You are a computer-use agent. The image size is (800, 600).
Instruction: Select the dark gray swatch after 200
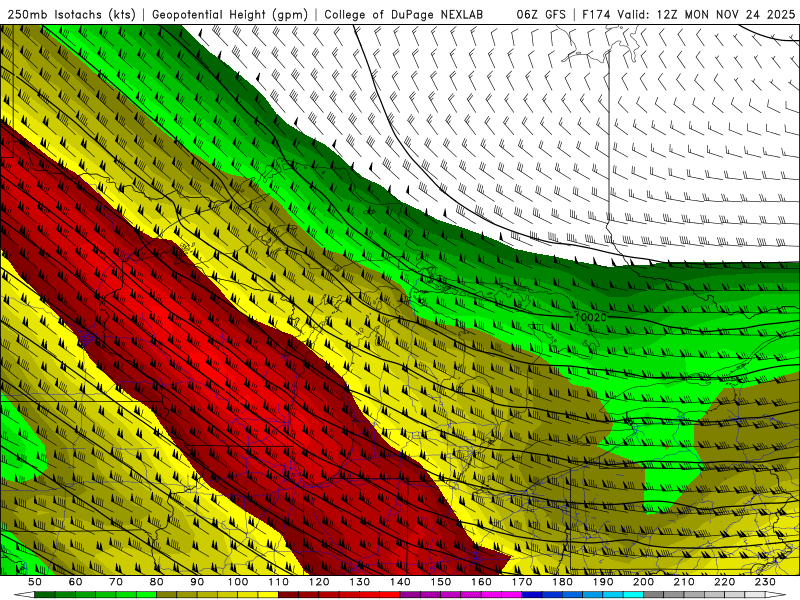654,594
